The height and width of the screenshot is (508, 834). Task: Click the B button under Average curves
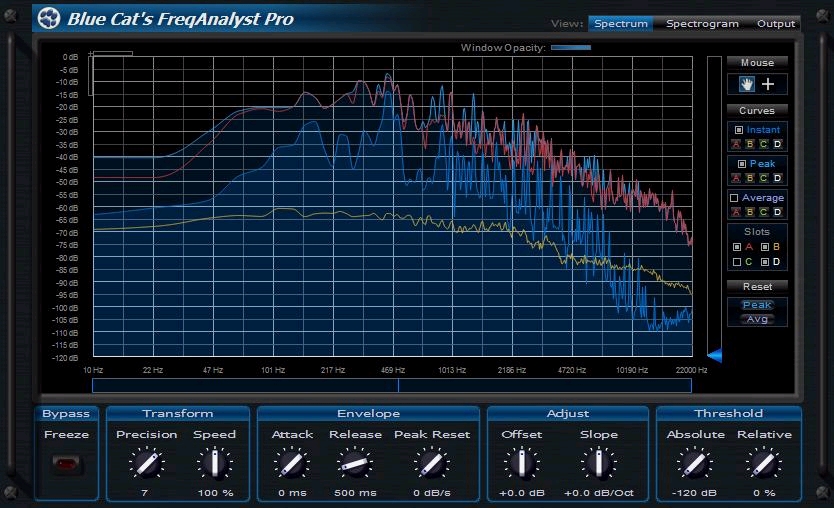[750, 212]
